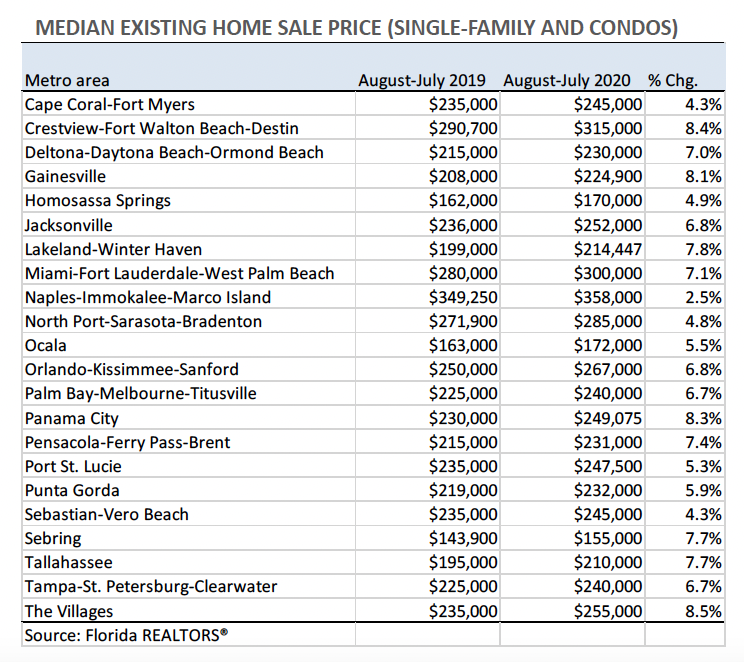Screen dimensions: 744x662
Task: Select Lakeland-Winter Haven's $214,447 value
Action: (608, 249)
